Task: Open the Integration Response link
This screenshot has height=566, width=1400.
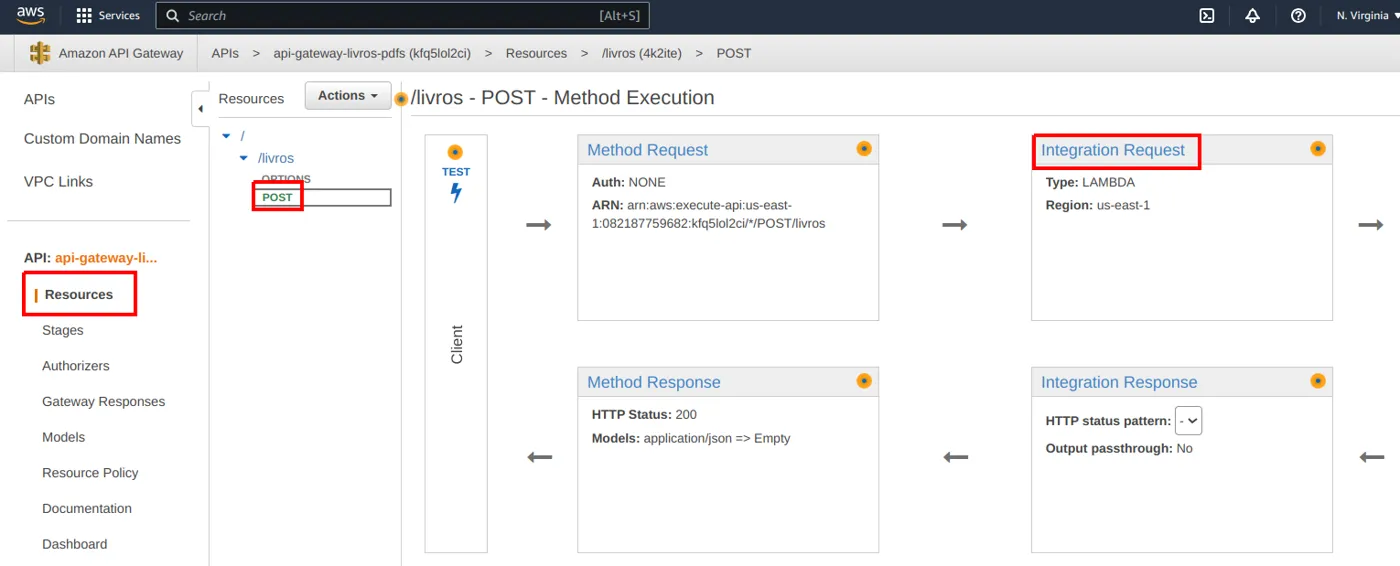Action: click(1119, 382)
